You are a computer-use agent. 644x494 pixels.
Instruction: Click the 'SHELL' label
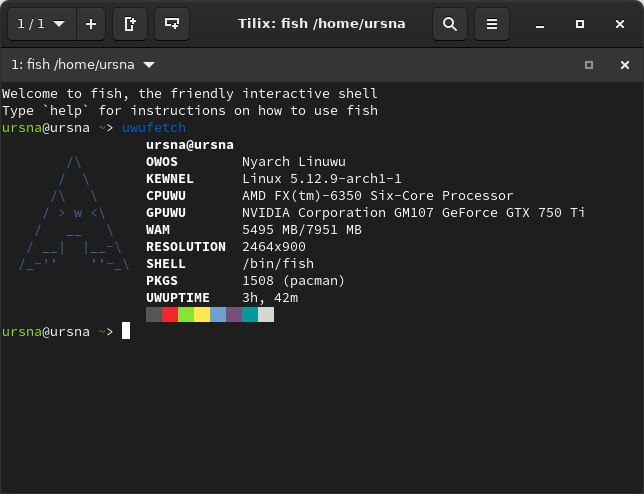(x=166, y=264)
